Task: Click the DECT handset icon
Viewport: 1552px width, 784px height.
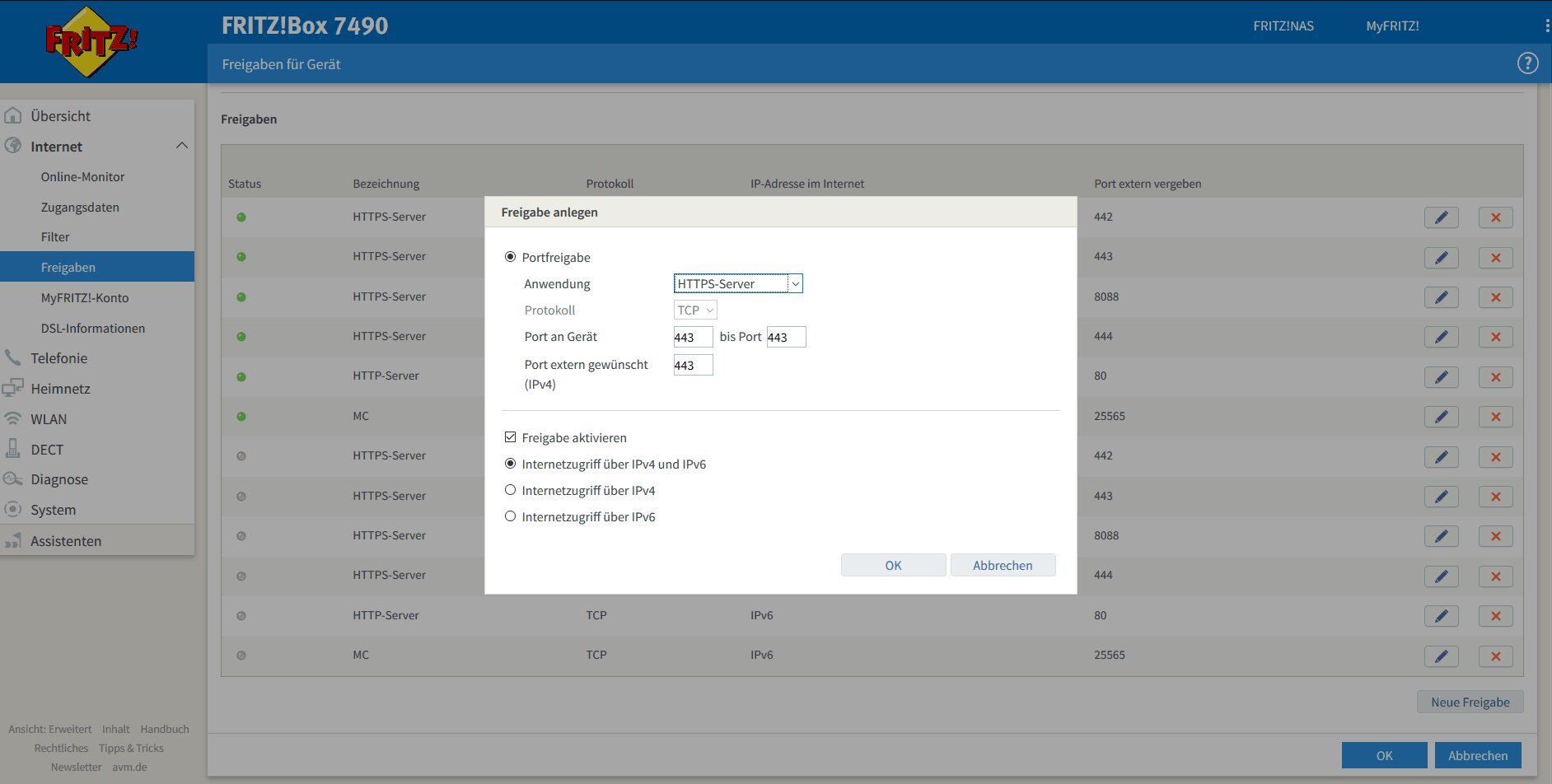Action: [x=13, y=449]
